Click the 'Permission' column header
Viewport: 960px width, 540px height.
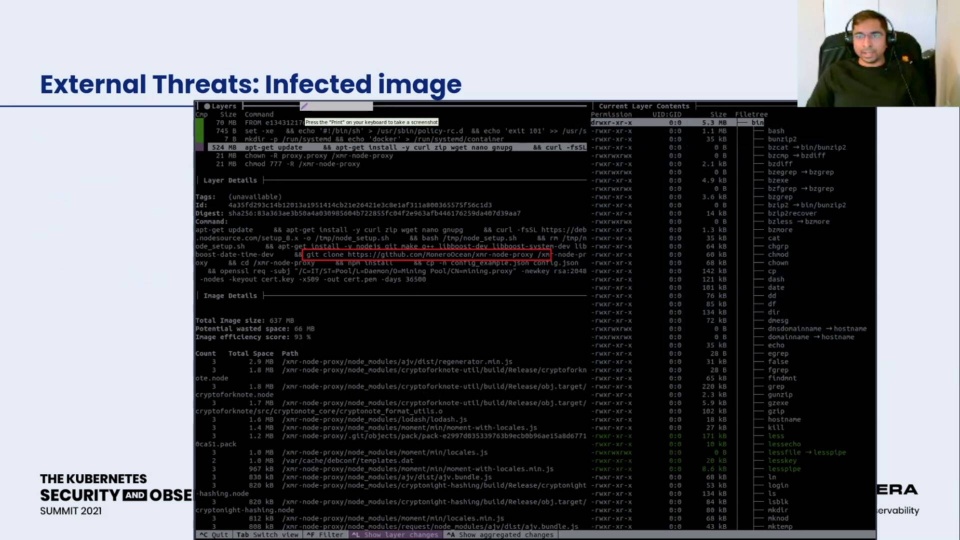click(x=611, y=114)
